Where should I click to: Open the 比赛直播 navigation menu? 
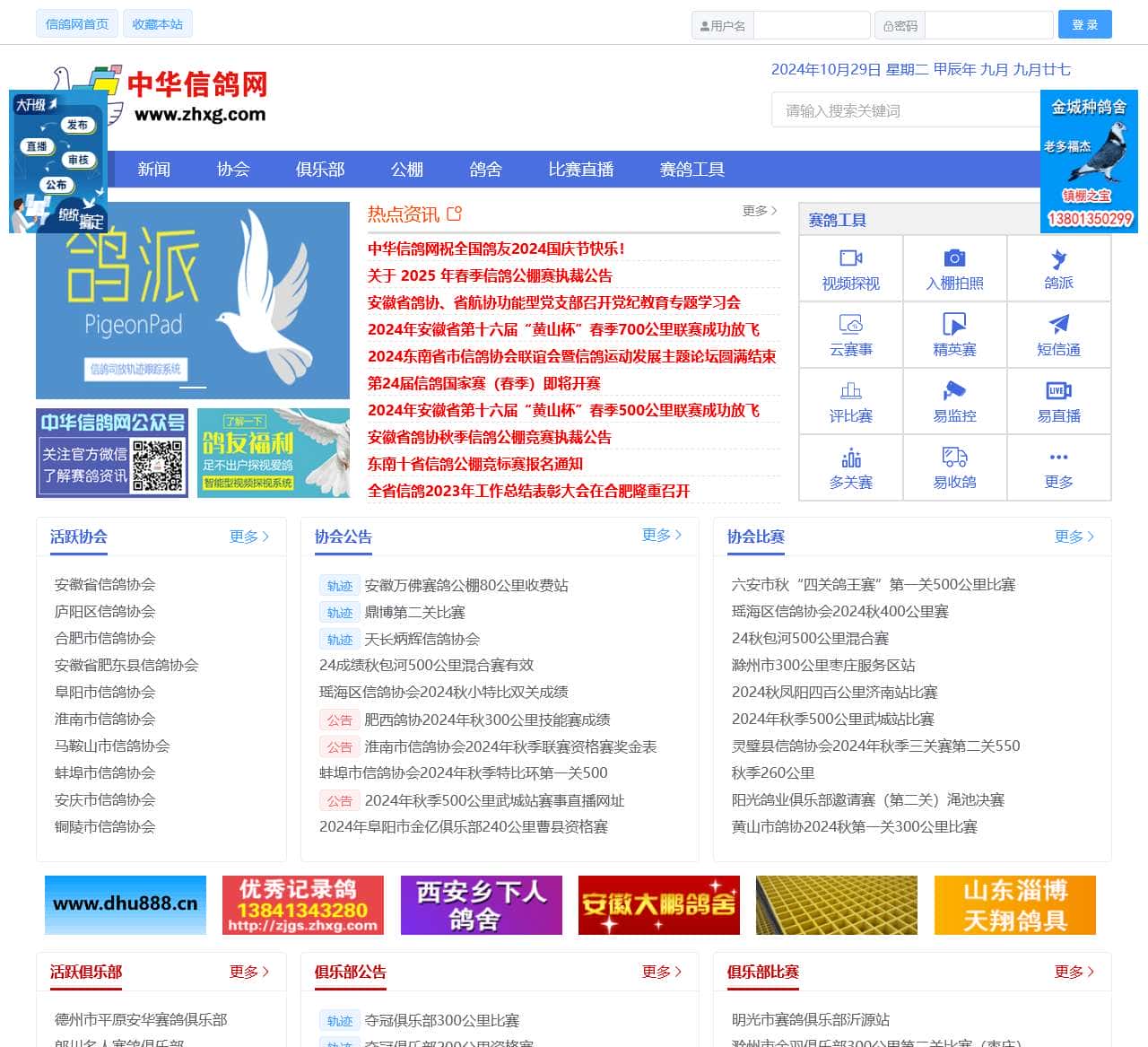coord(580,169)
